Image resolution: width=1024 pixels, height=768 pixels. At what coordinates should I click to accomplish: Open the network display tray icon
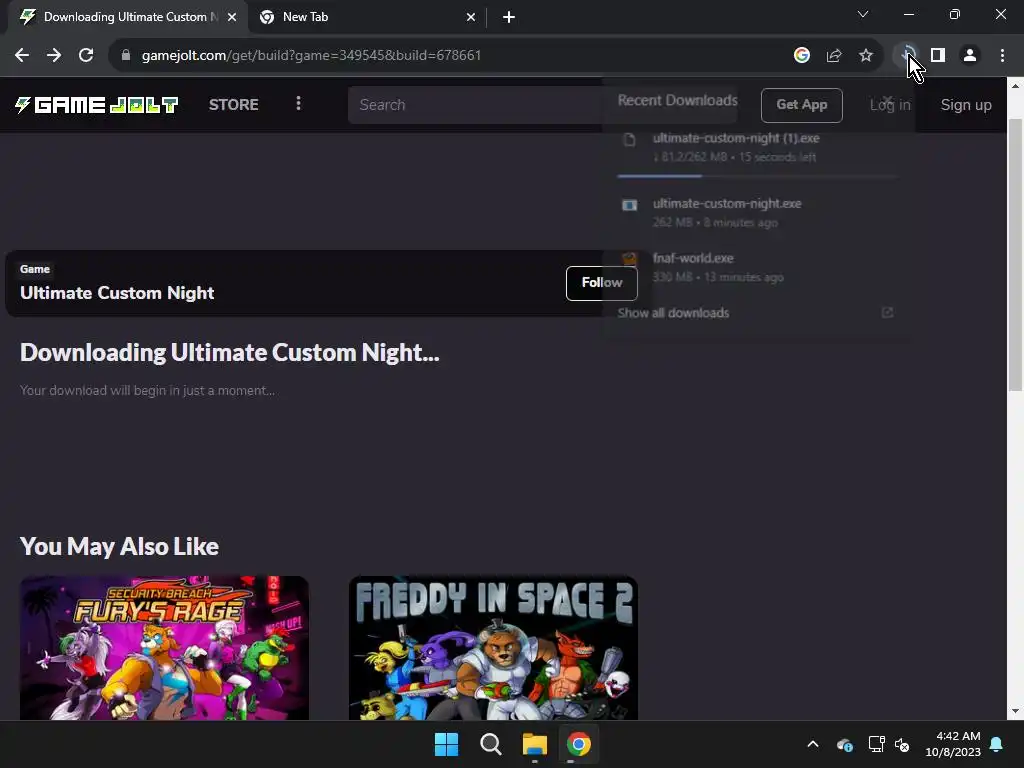[x=876, y=744]
